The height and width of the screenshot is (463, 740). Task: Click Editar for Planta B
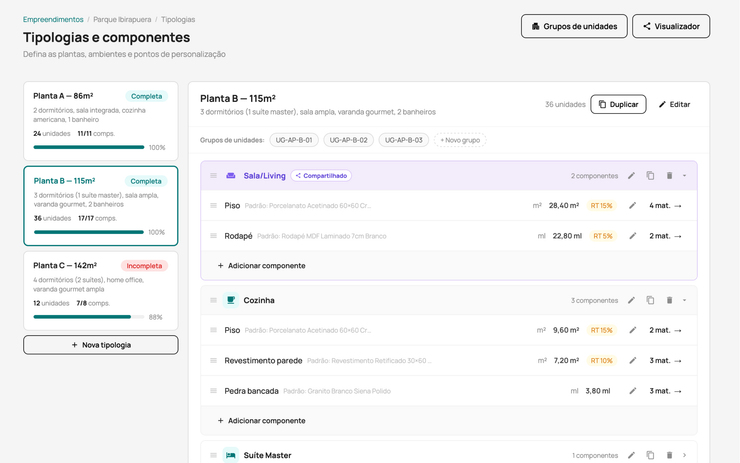(674, 104)
